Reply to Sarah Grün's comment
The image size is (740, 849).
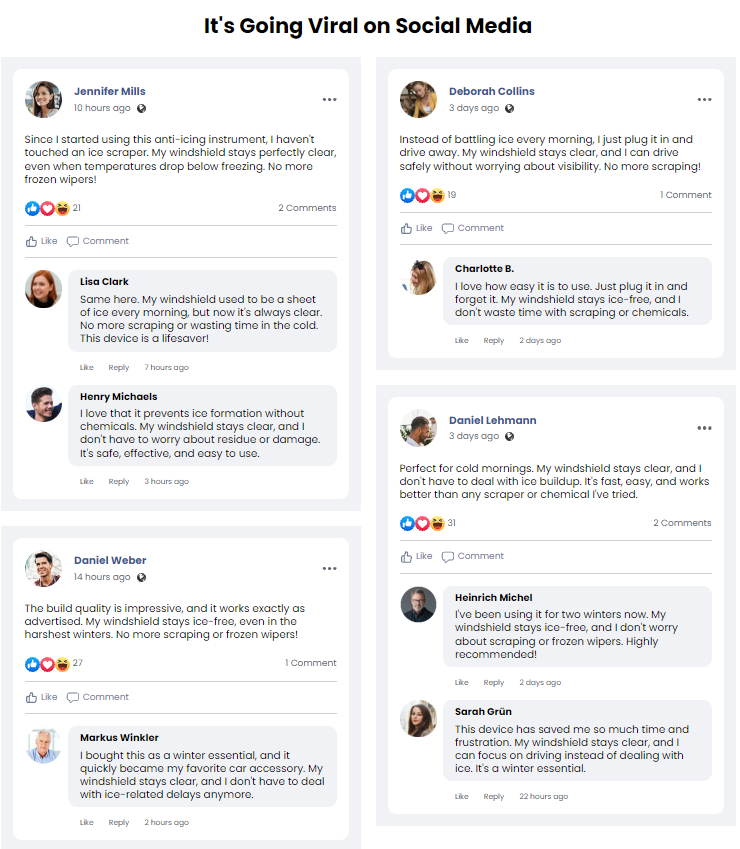pos(494,797)
